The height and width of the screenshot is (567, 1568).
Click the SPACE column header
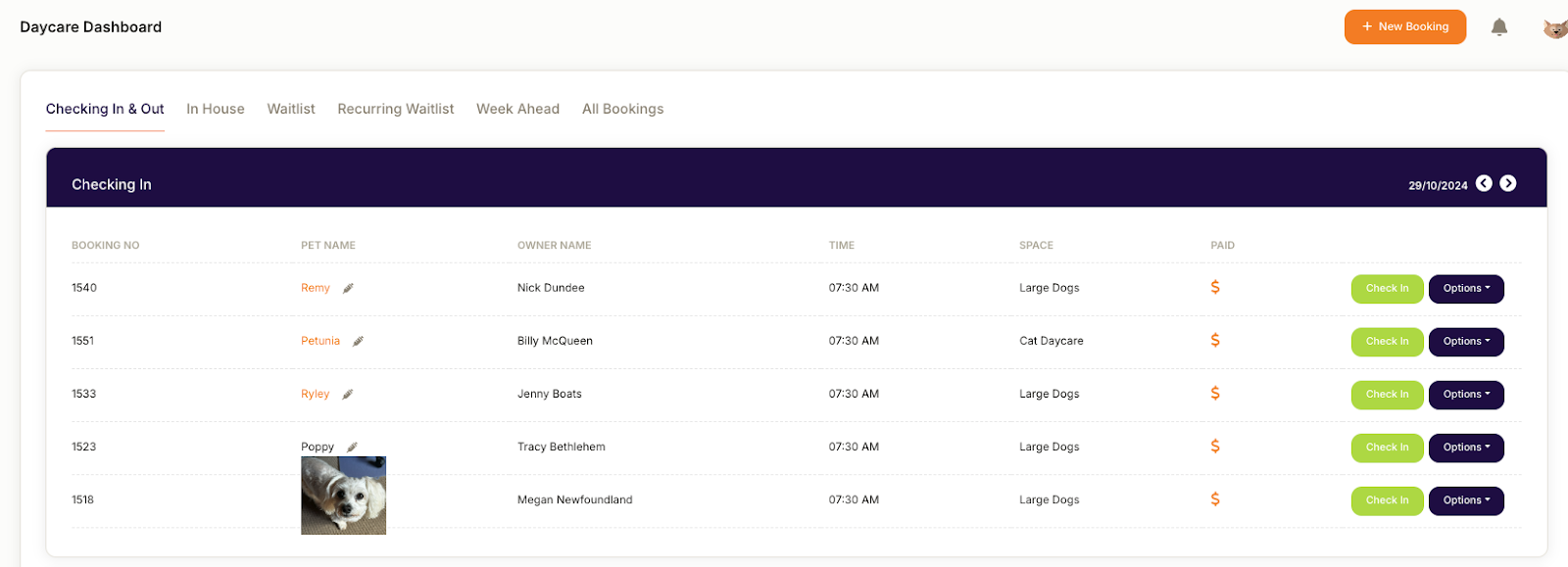coord(1036,246)
